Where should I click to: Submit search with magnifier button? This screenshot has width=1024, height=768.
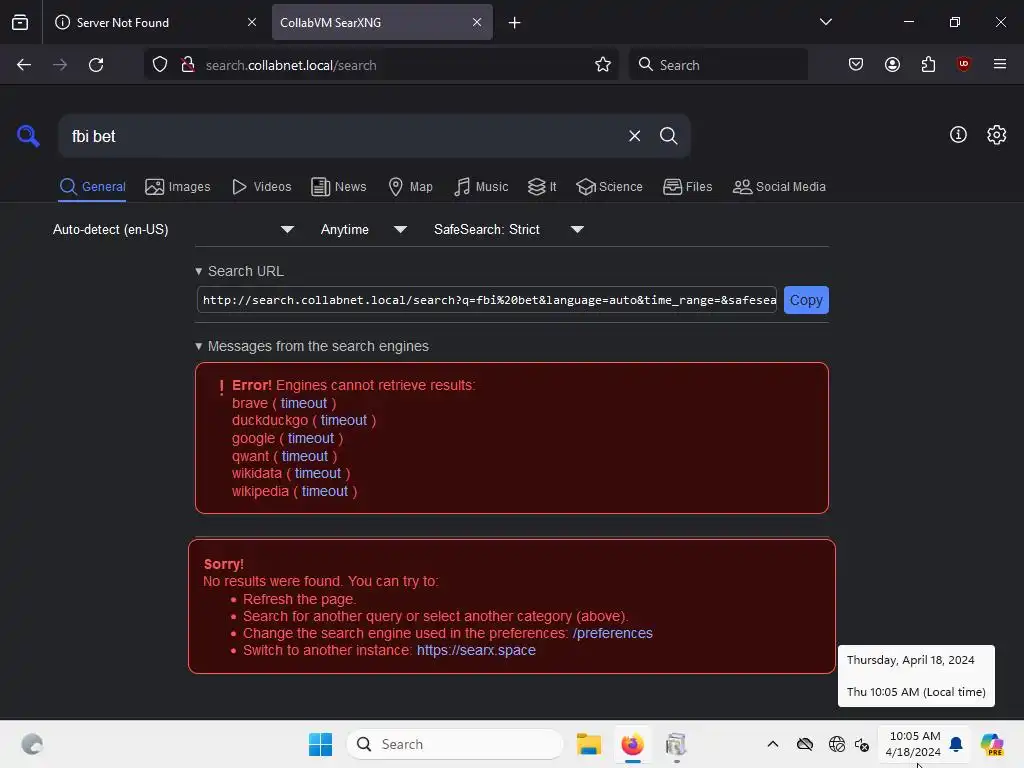[x=668, y=136]
